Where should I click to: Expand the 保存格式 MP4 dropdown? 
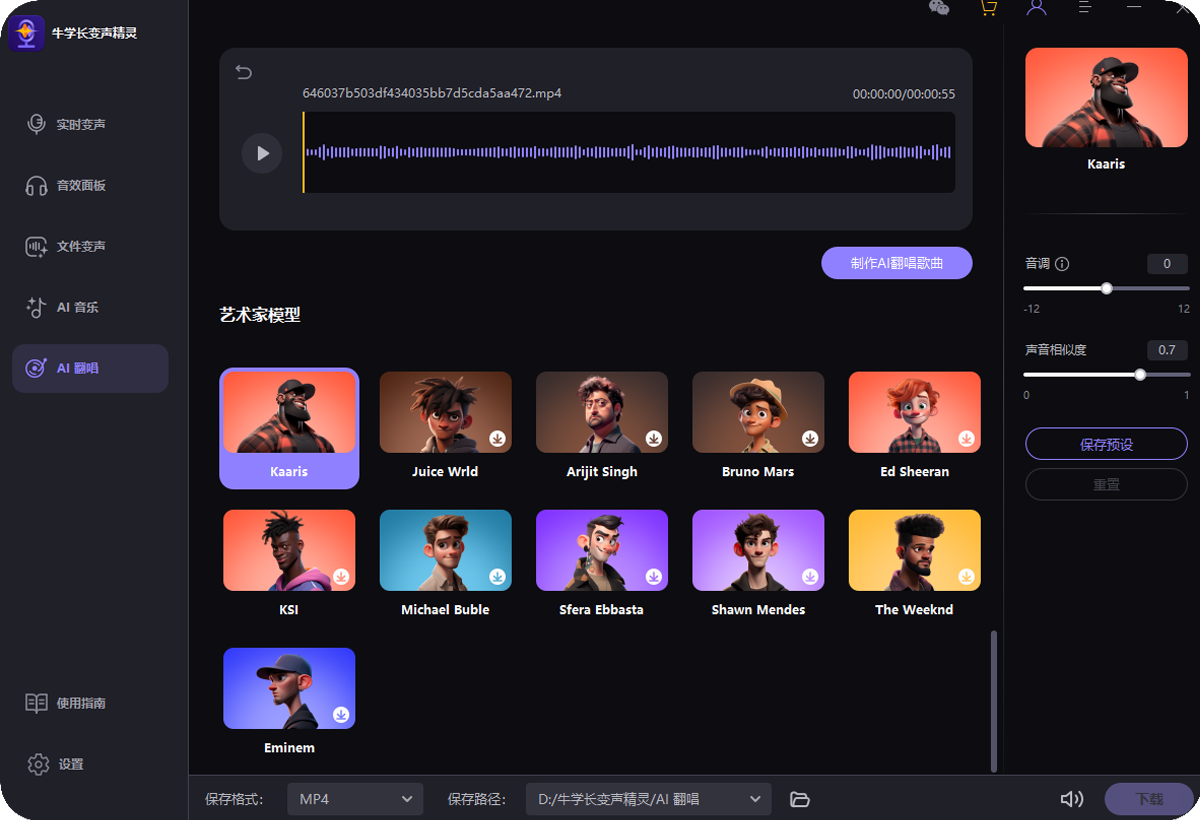355,799
